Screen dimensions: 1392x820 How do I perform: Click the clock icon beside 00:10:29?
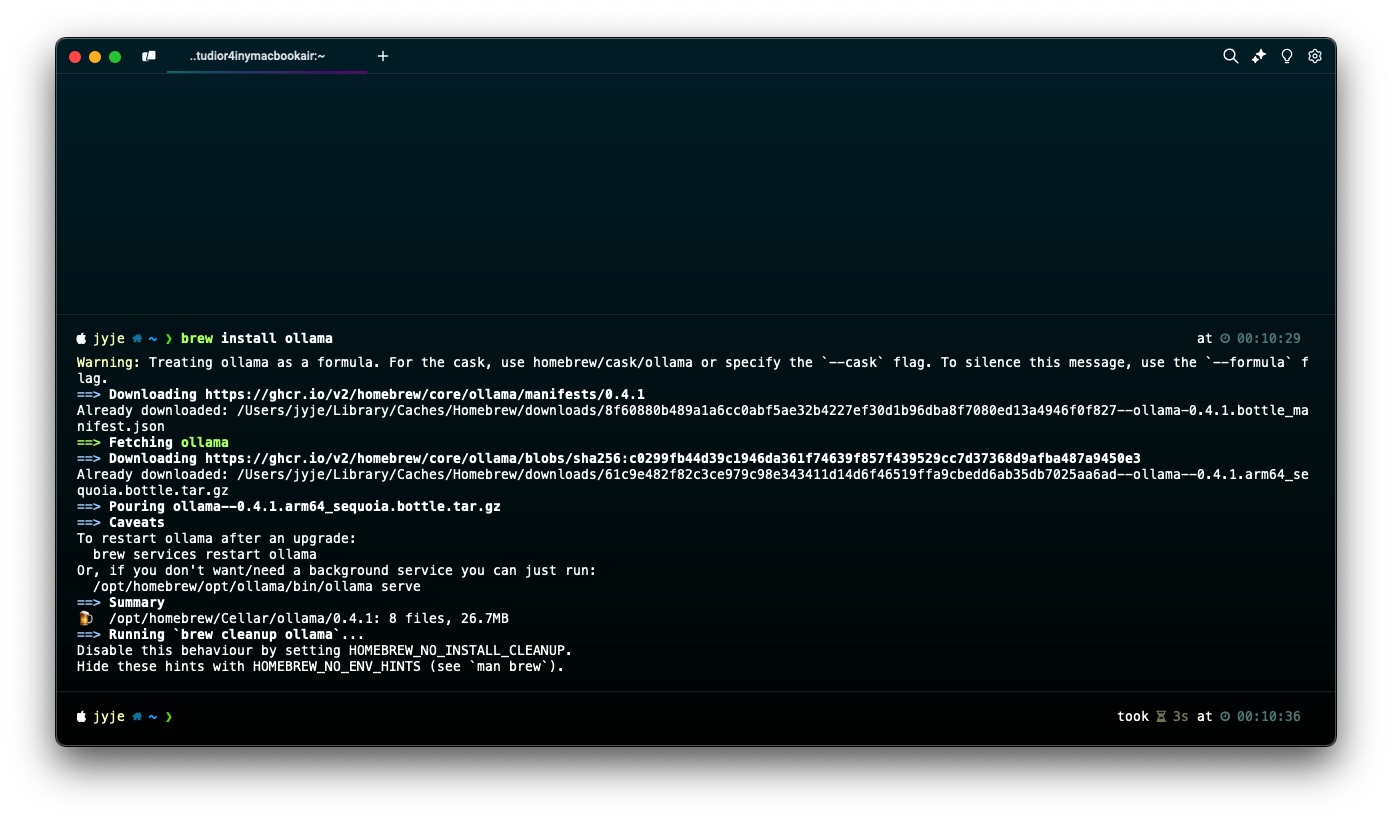(x=1225, y=339)
